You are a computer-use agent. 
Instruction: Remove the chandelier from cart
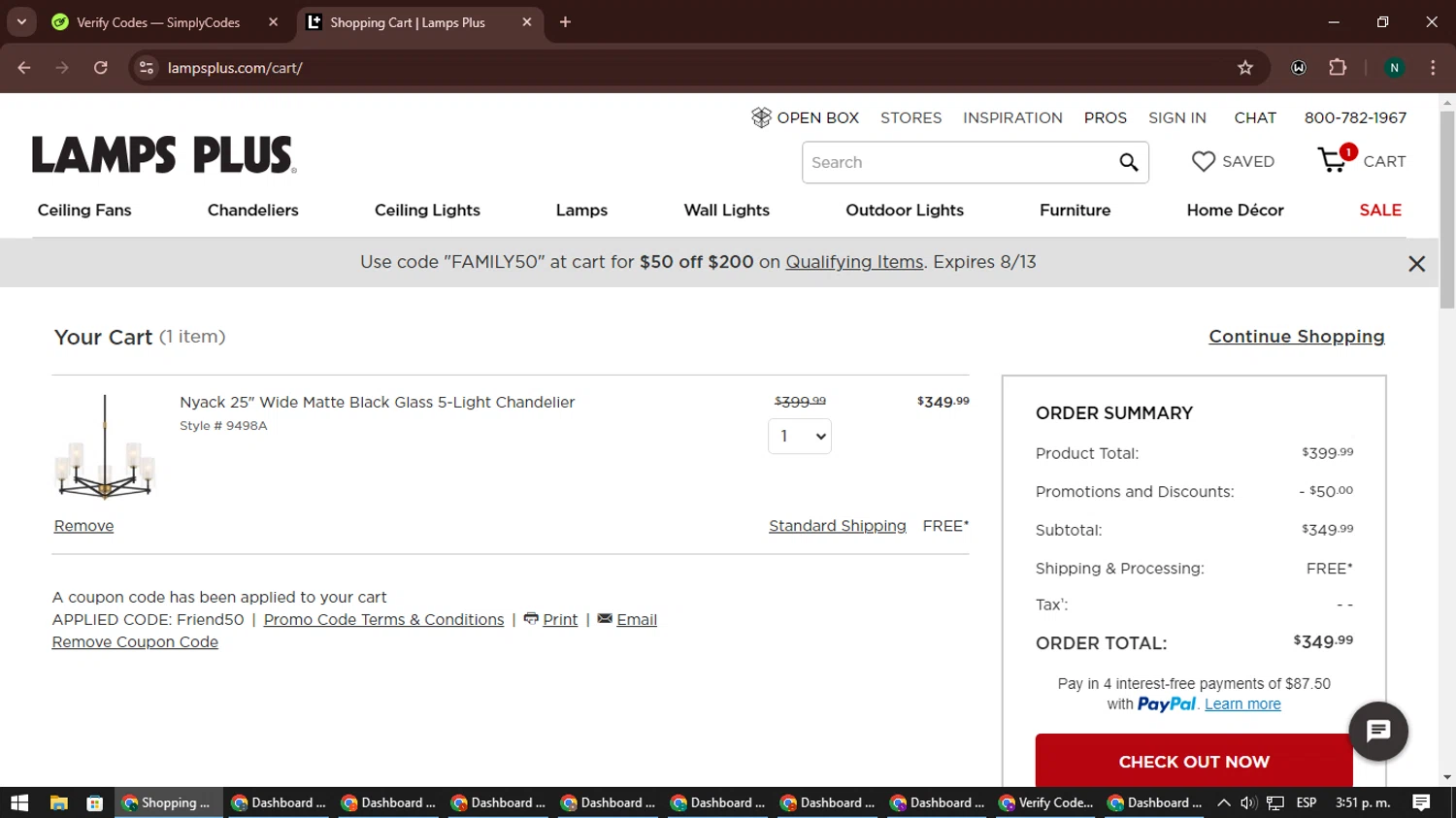(83, 525)
